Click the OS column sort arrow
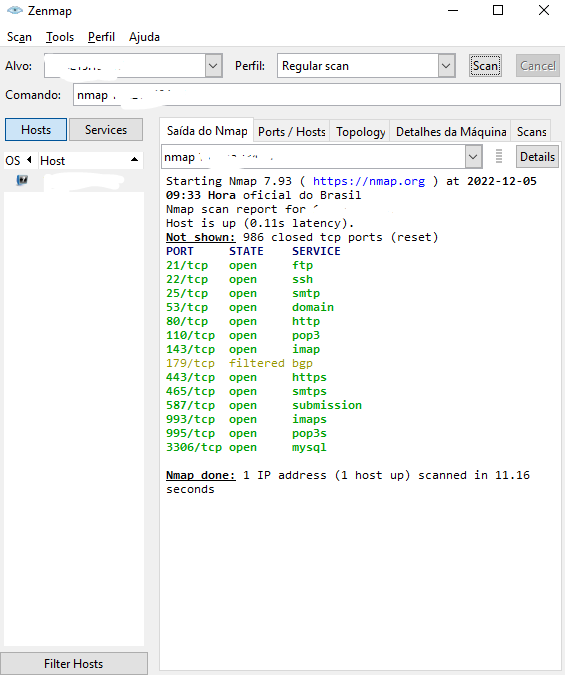The image size is (565, 675). (29, 160)
